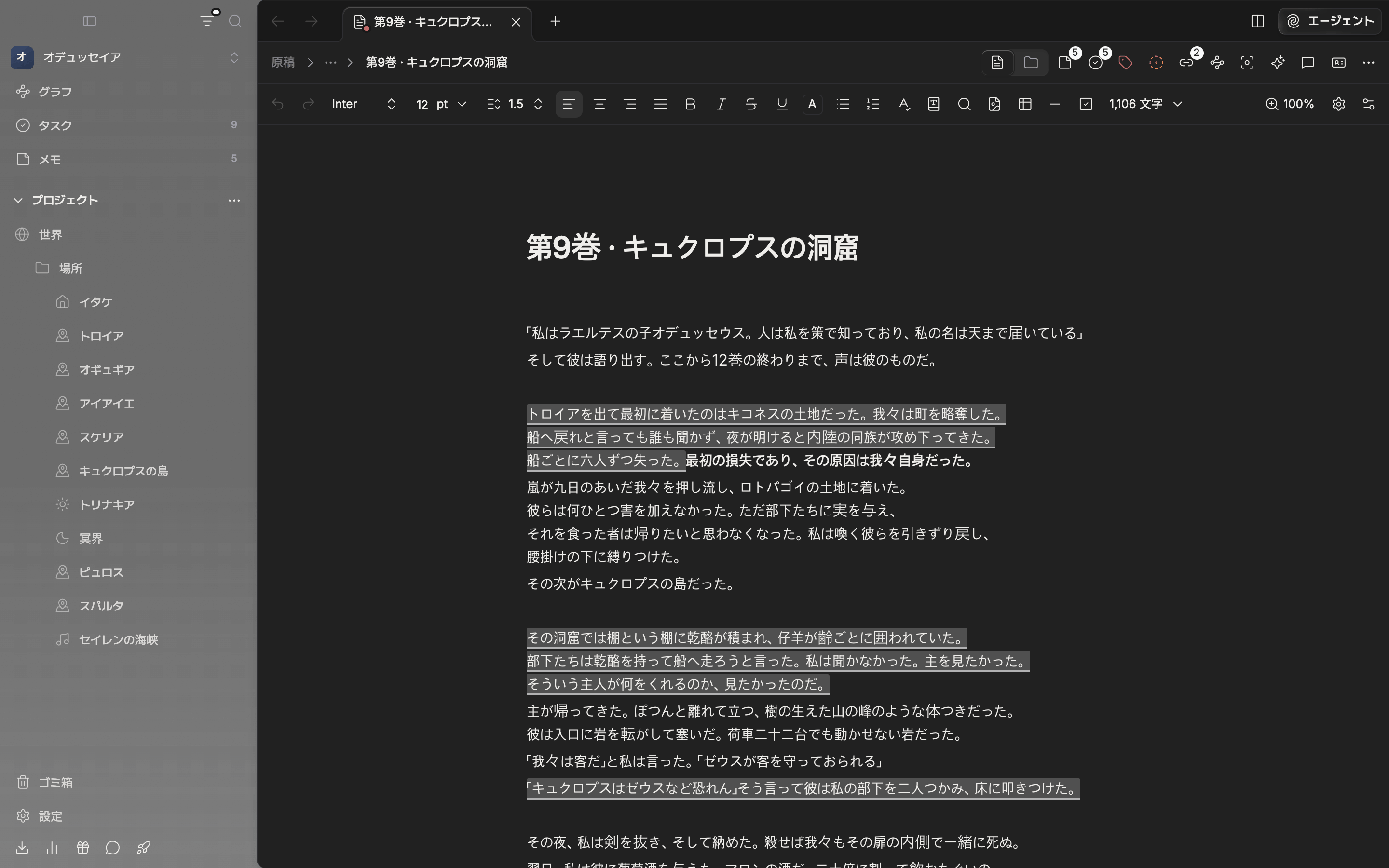Click the focus mode icon

coord(1247,63)
